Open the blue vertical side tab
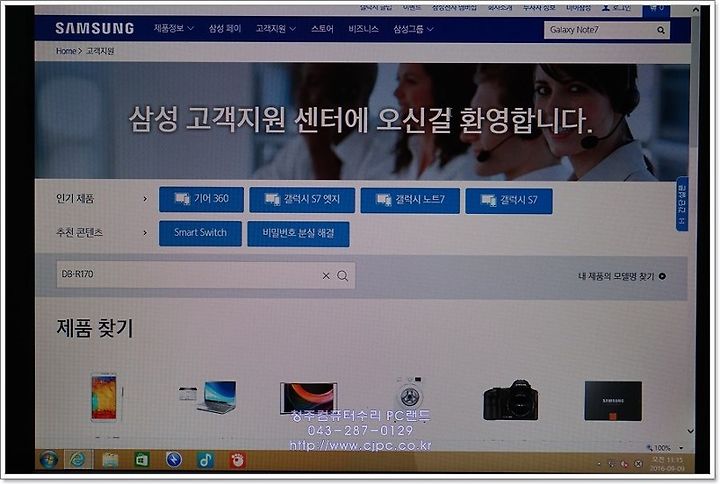This screenshot has height=484, width=720. click(682, 204)
